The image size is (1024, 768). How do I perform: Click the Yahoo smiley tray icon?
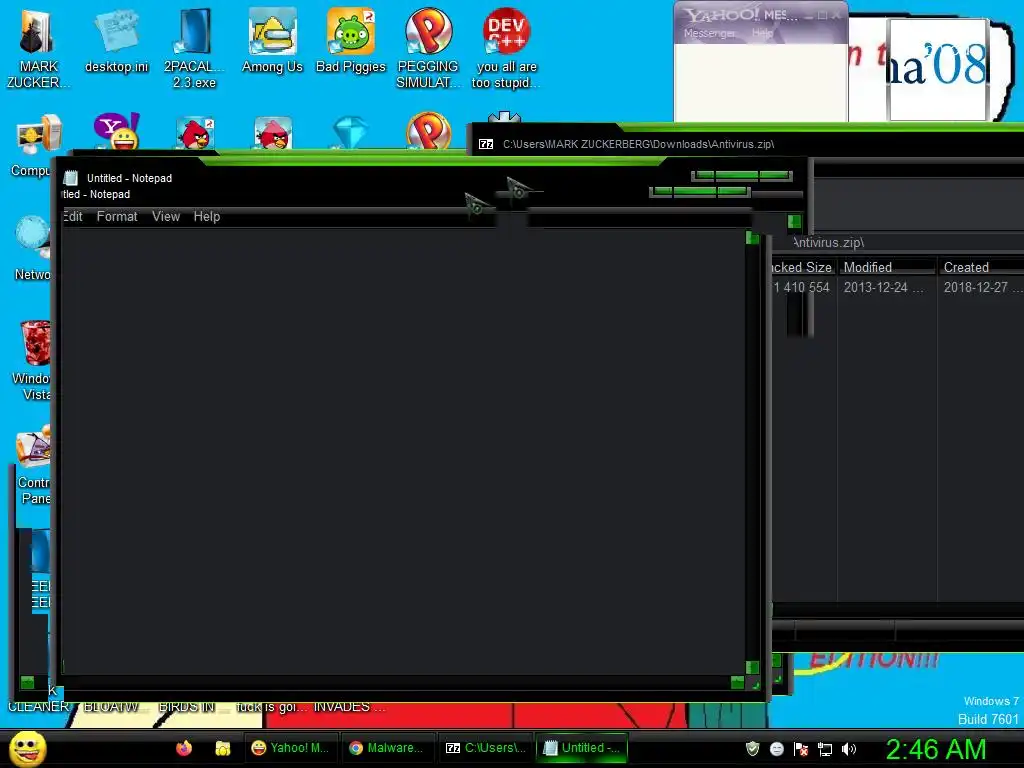[x=776, y=748]
